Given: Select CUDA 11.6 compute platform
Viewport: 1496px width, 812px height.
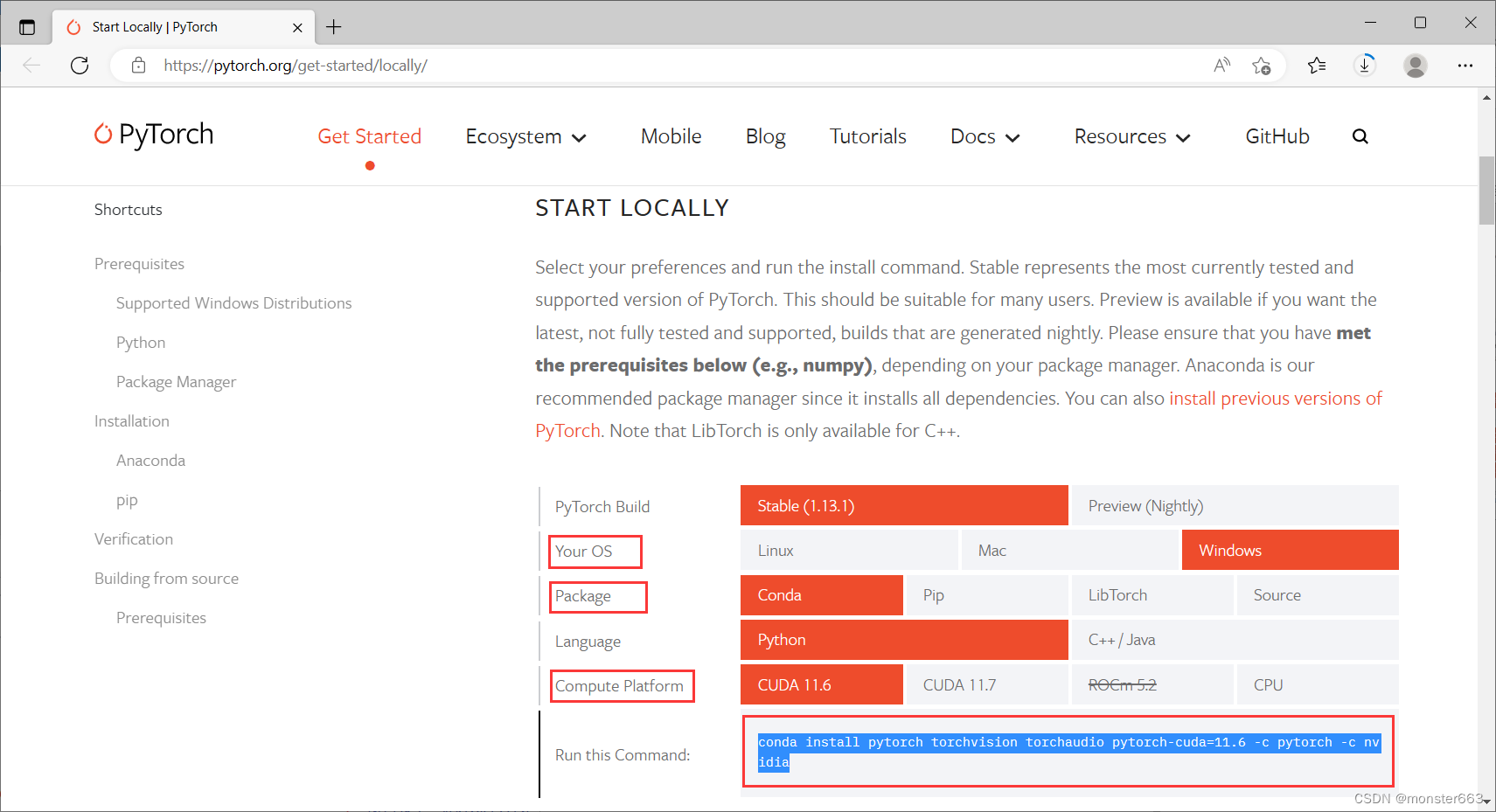Looking at the screenshot, I should coord(821,684).
